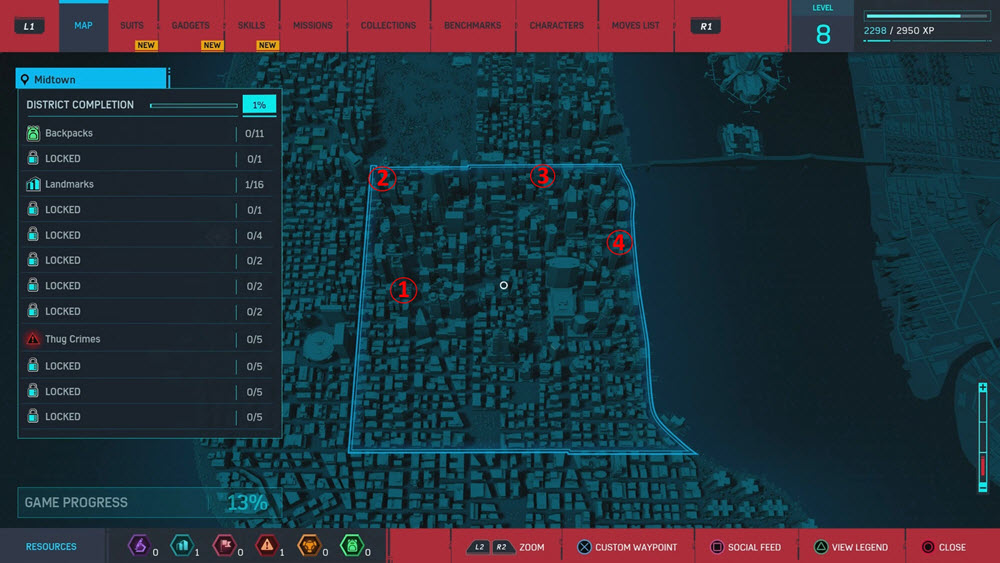Click the 0/11 backpacks count

(254, 133)
